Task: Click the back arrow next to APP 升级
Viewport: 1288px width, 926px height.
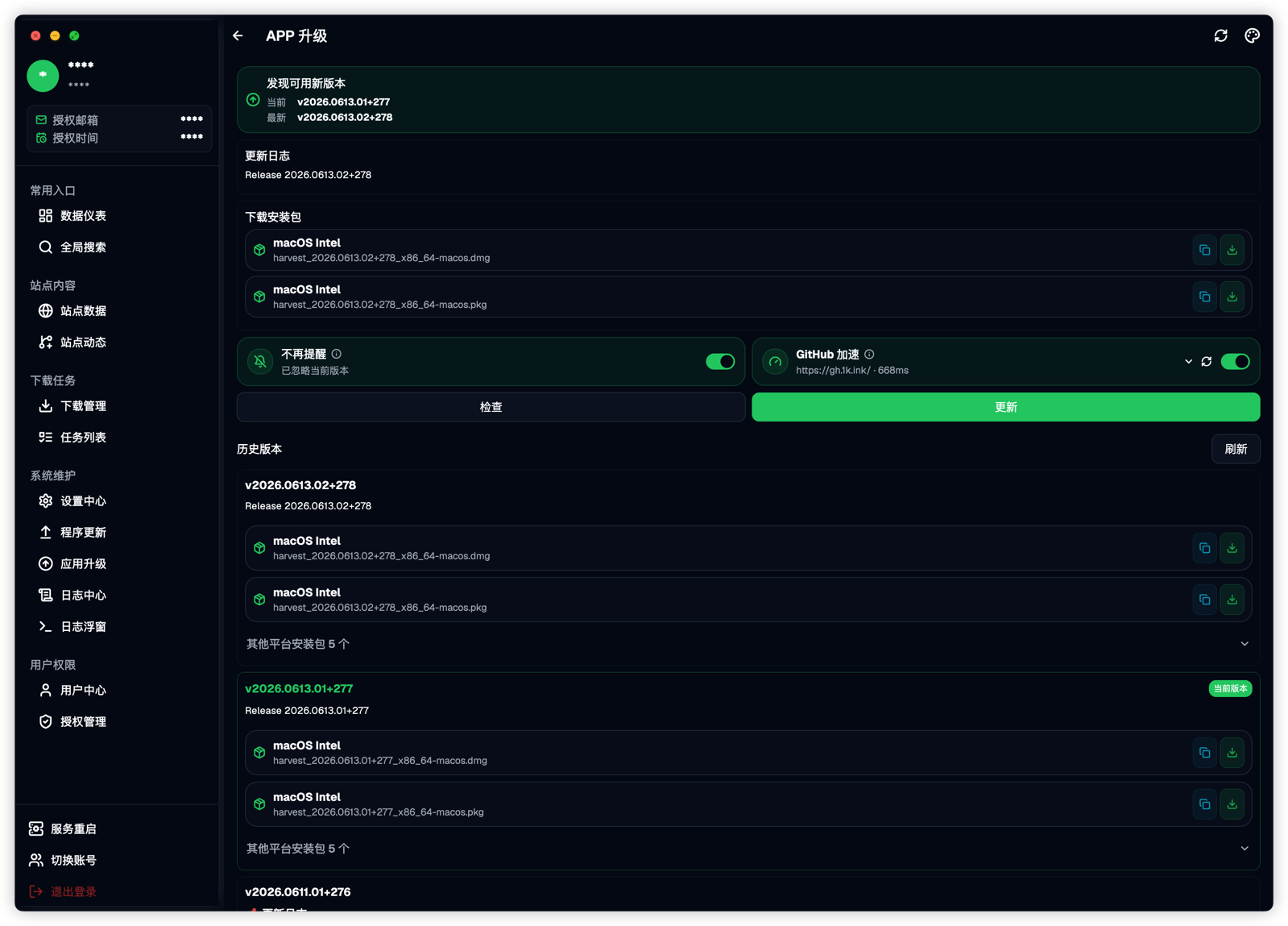Action: pos(238,35)
